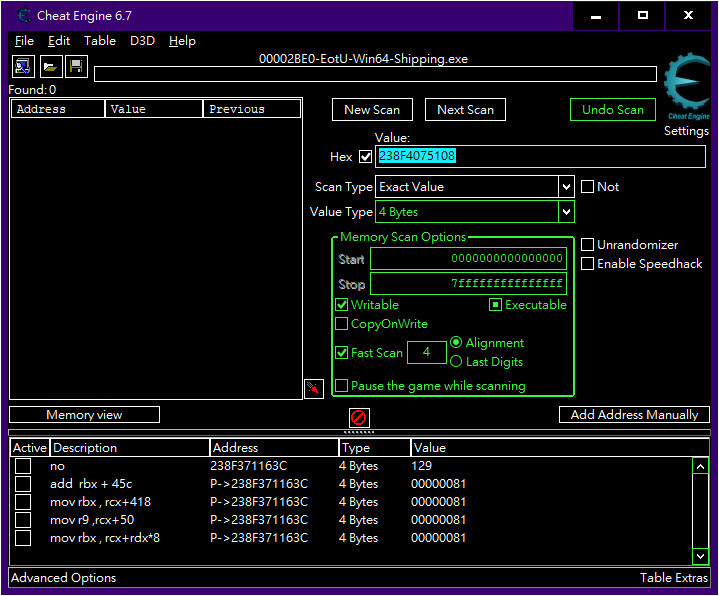Screen dimensions: 719x596
Task: Toggle the Writable checkbox
Action: [x=342, y=304]
